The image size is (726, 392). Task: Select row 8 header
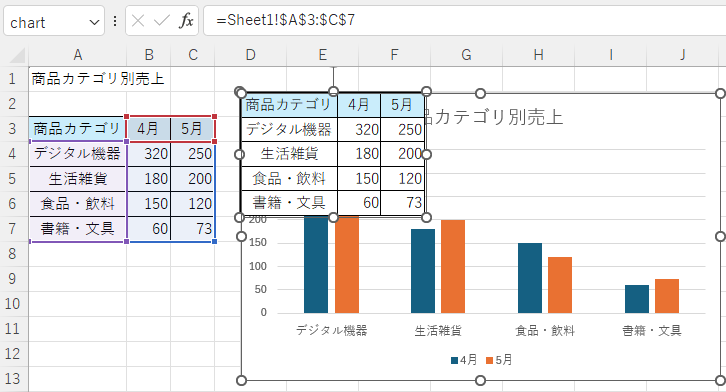tap(13, 254)
